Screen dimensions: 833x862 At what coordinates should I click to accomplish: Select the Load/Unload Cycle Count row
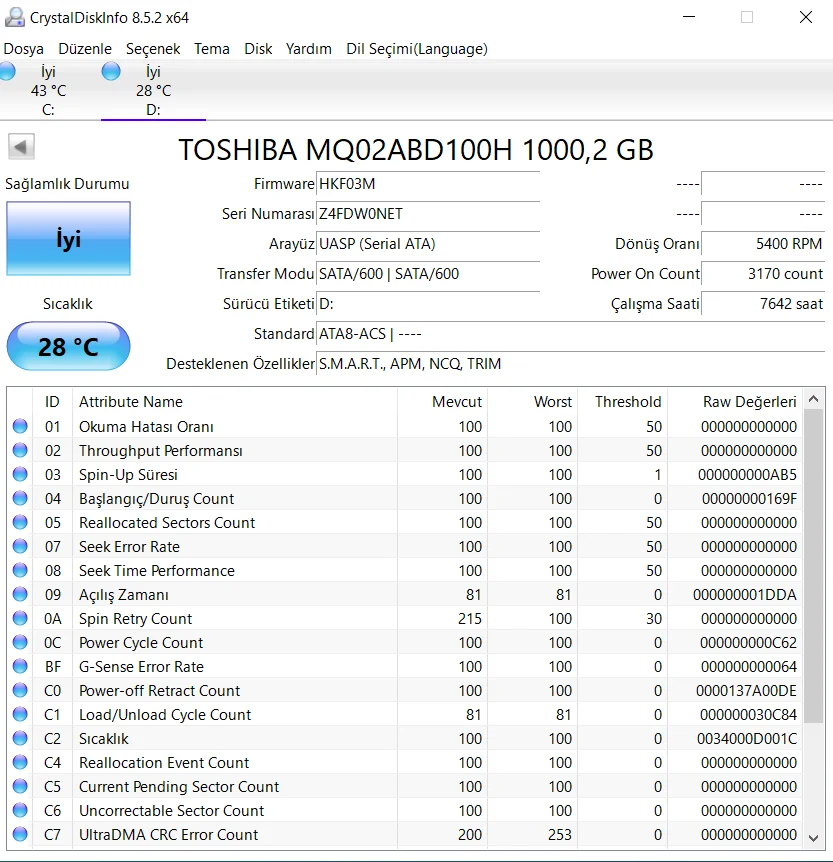tap(165, 715)
